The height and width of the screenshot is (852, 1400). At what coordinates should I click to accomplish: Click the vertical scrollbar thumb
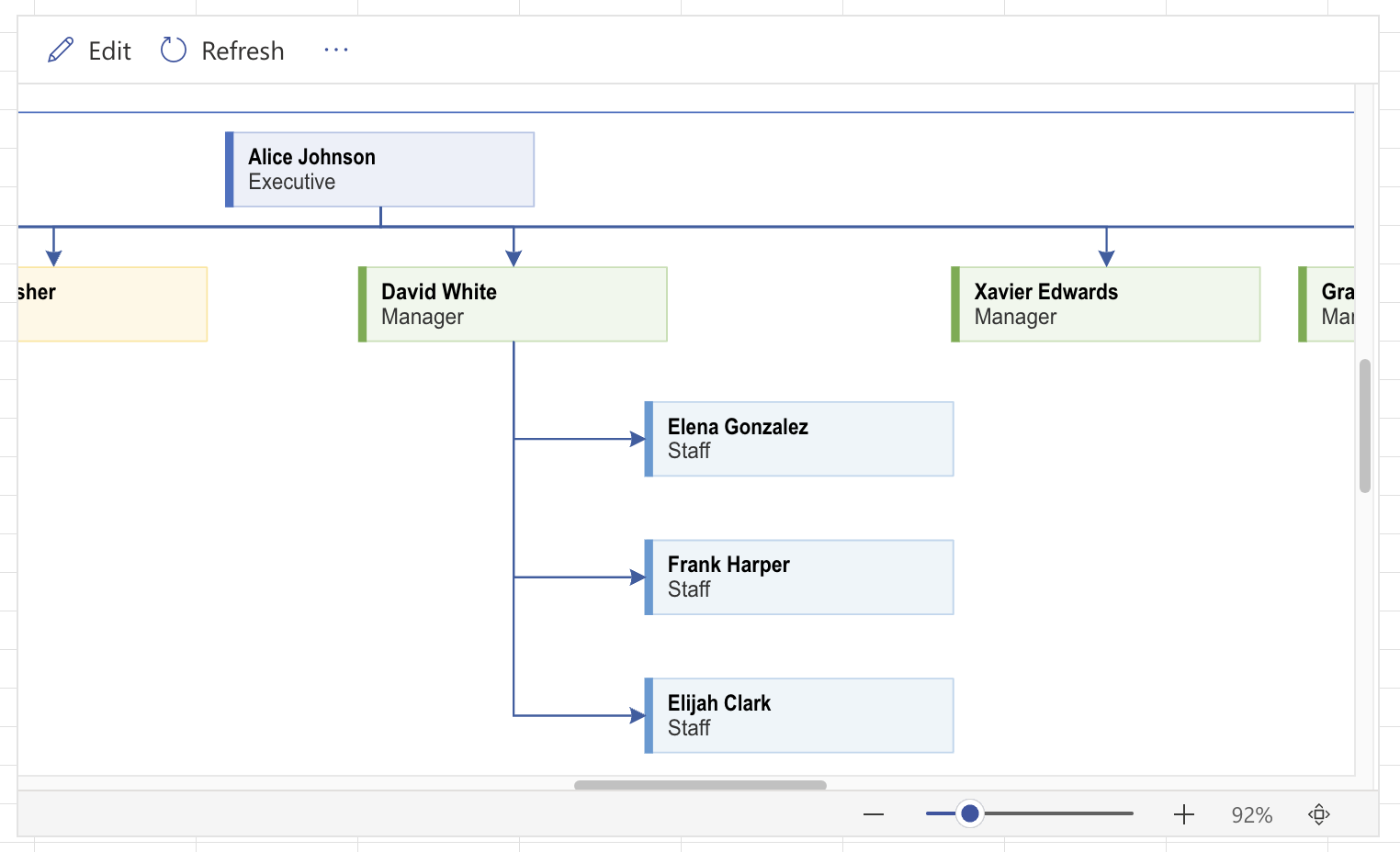tap(1365, 426)
